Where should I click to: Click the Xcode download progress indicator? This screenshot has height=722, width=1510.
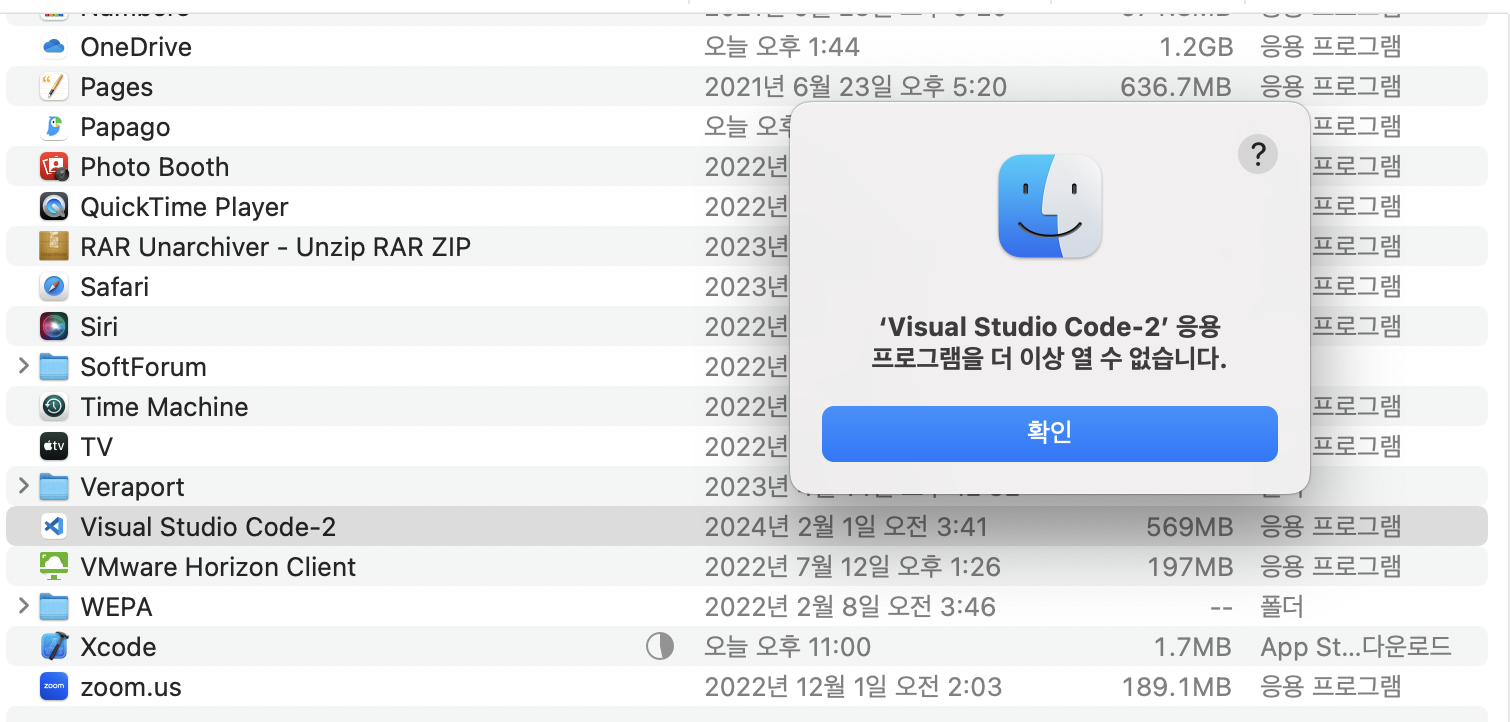(660, 647)
